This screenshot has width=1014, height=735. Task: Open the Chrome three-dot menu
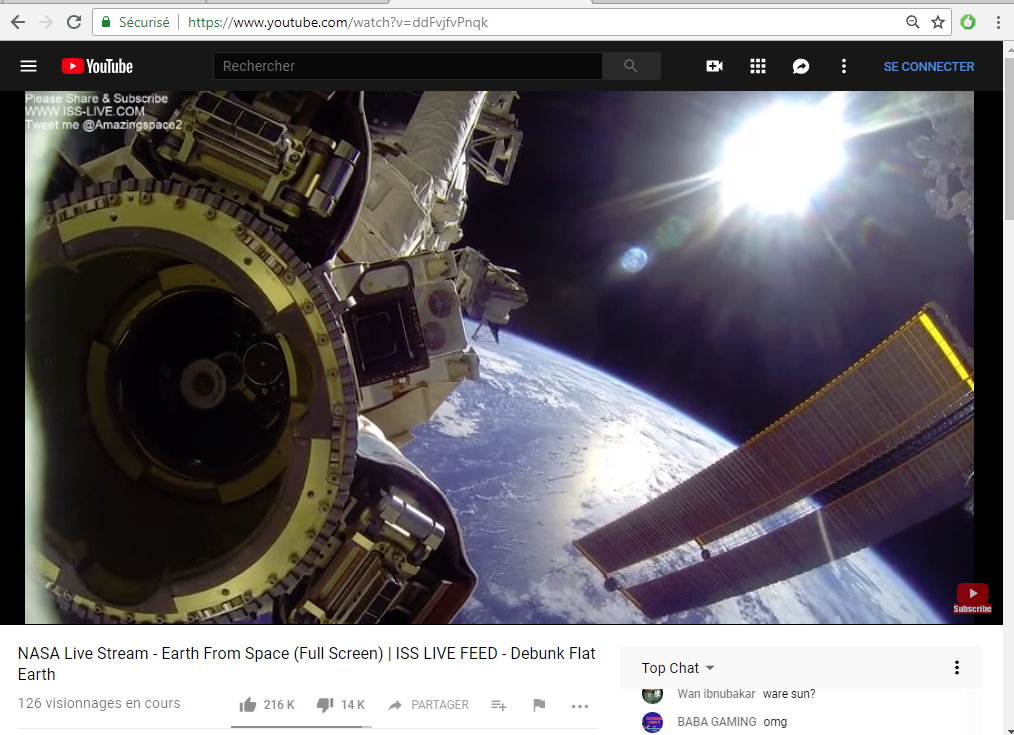[998, 23]
